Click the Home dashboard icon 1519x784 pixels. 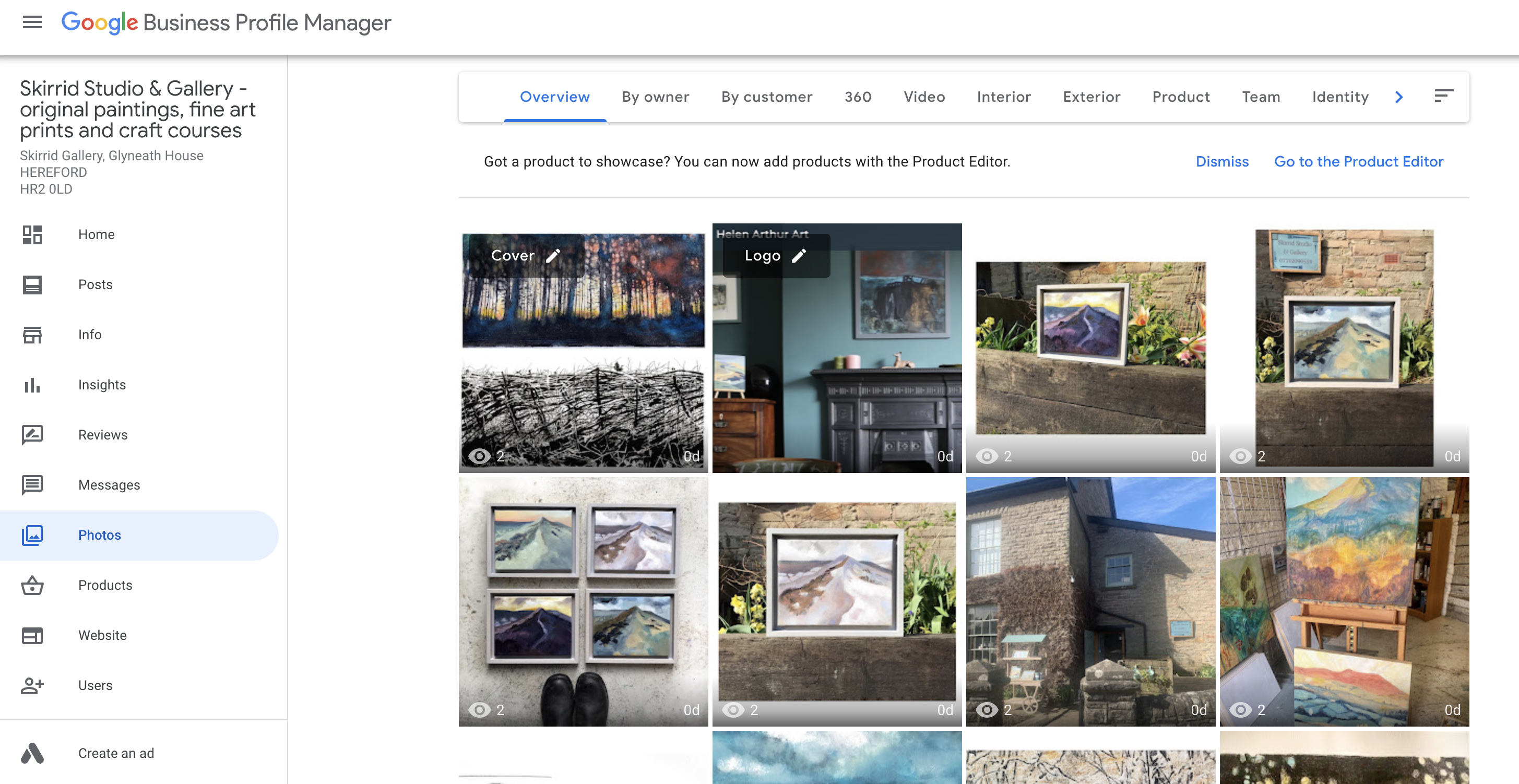coord(32,234)
